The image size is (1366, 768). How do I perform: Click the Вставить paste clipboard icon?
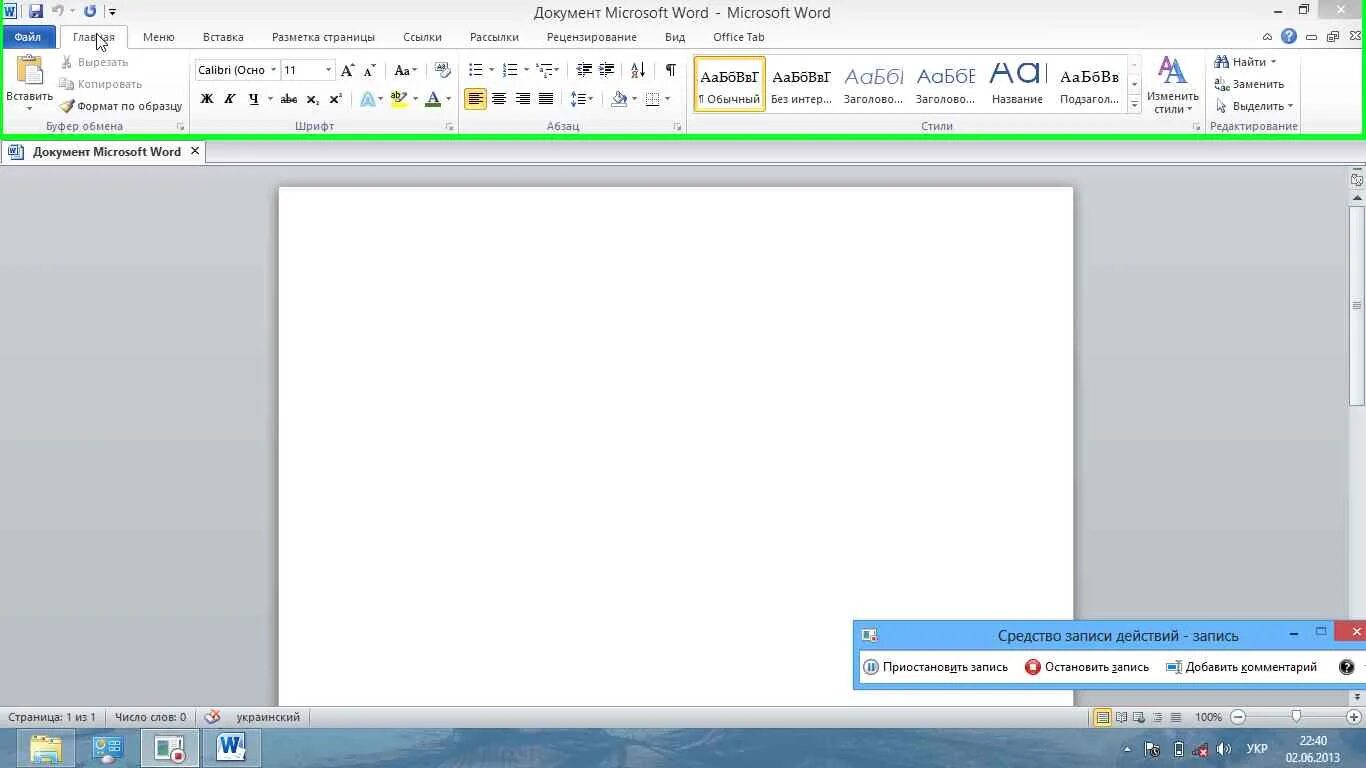pos(30,69)
